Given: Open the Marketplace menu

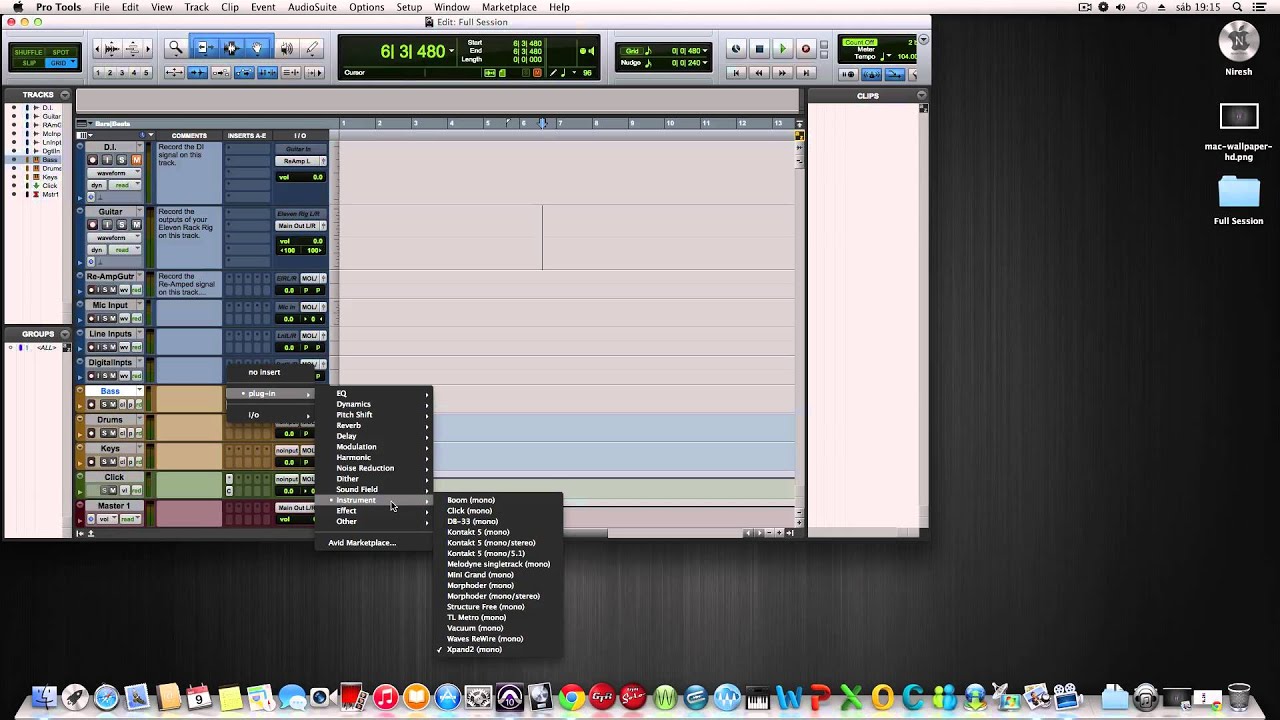Looking at the screenshot, I should pyautogui.click(x=509, y=7).
